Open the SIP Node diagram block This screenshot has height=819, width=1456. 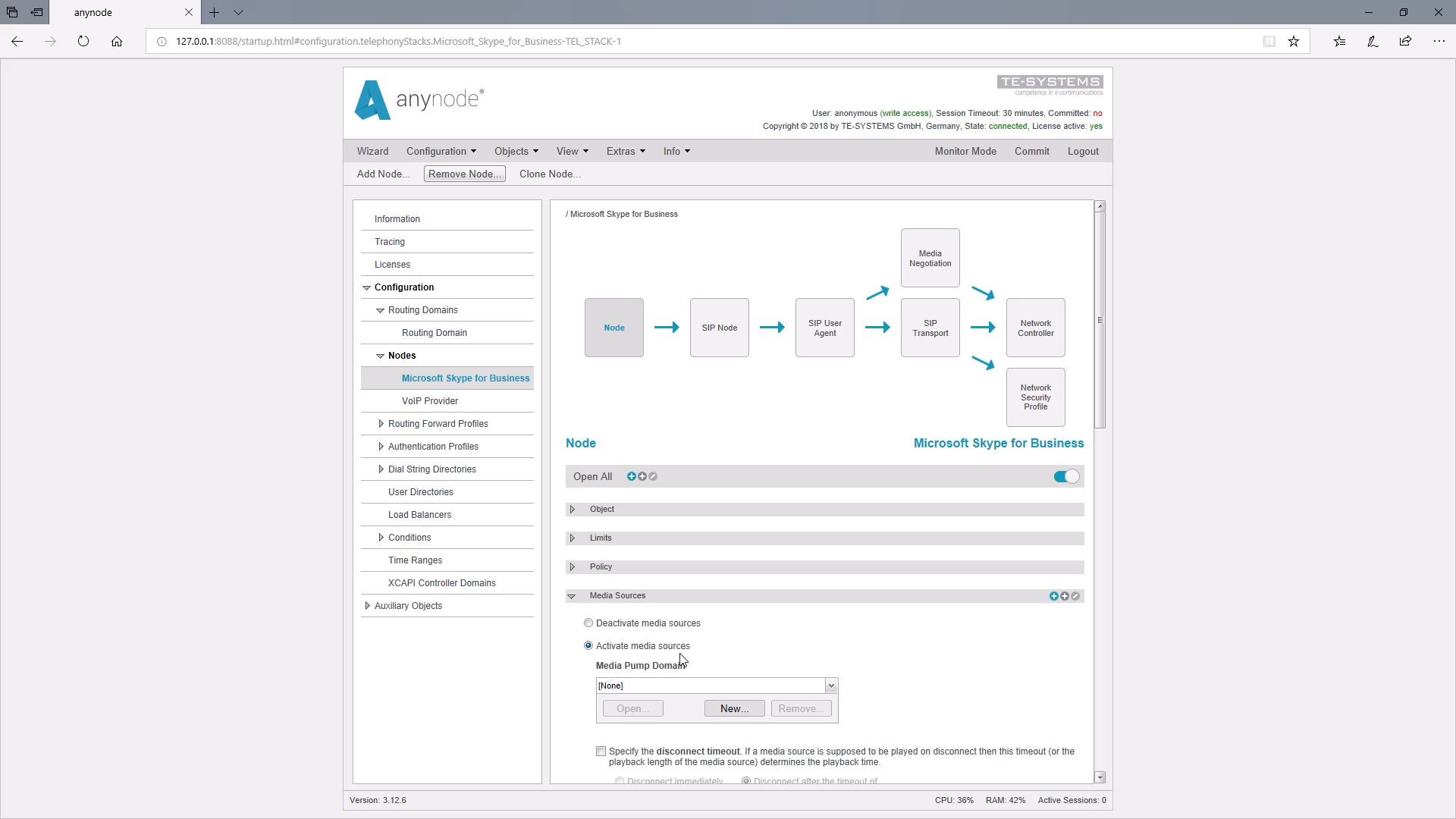720,328
